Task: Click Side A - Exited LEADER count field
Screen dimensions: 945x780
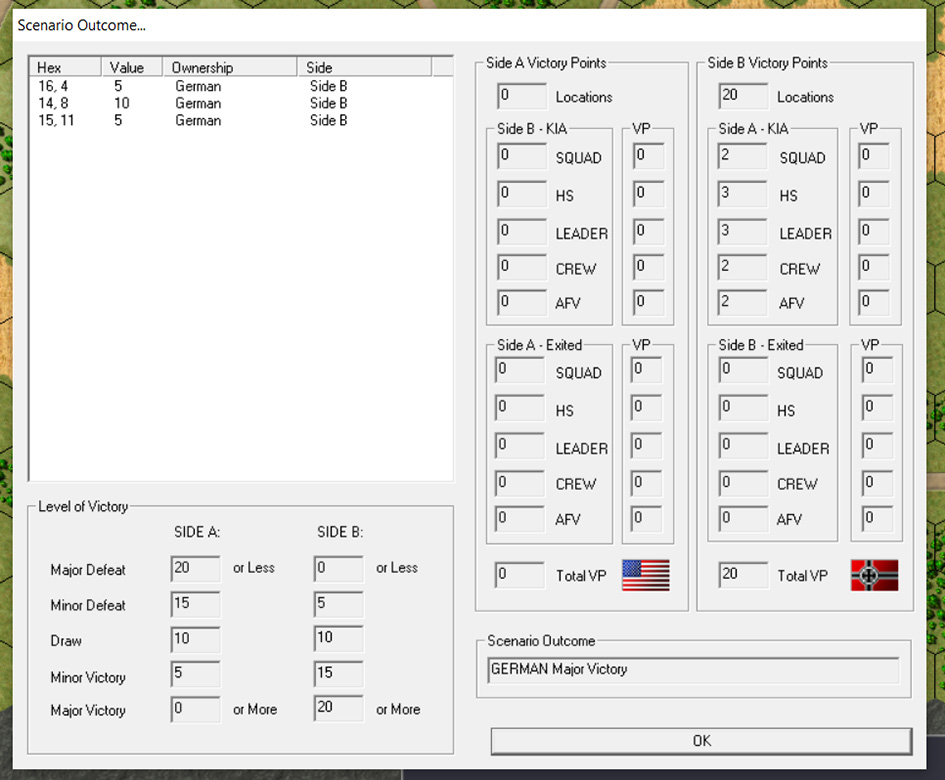Action: point(520,445)
